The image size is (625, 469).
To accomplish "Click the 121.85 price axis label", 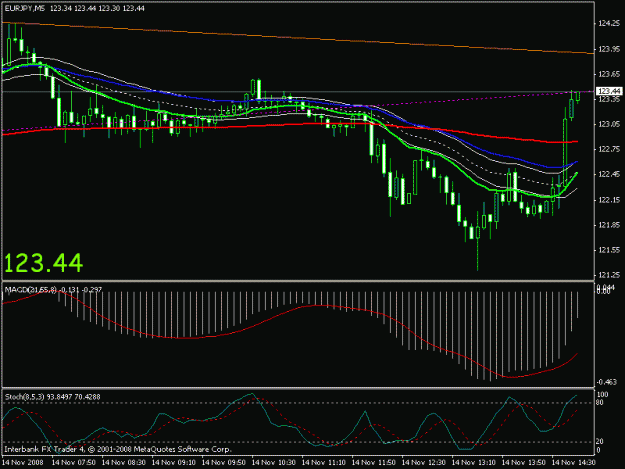I will tap(609, 225).
